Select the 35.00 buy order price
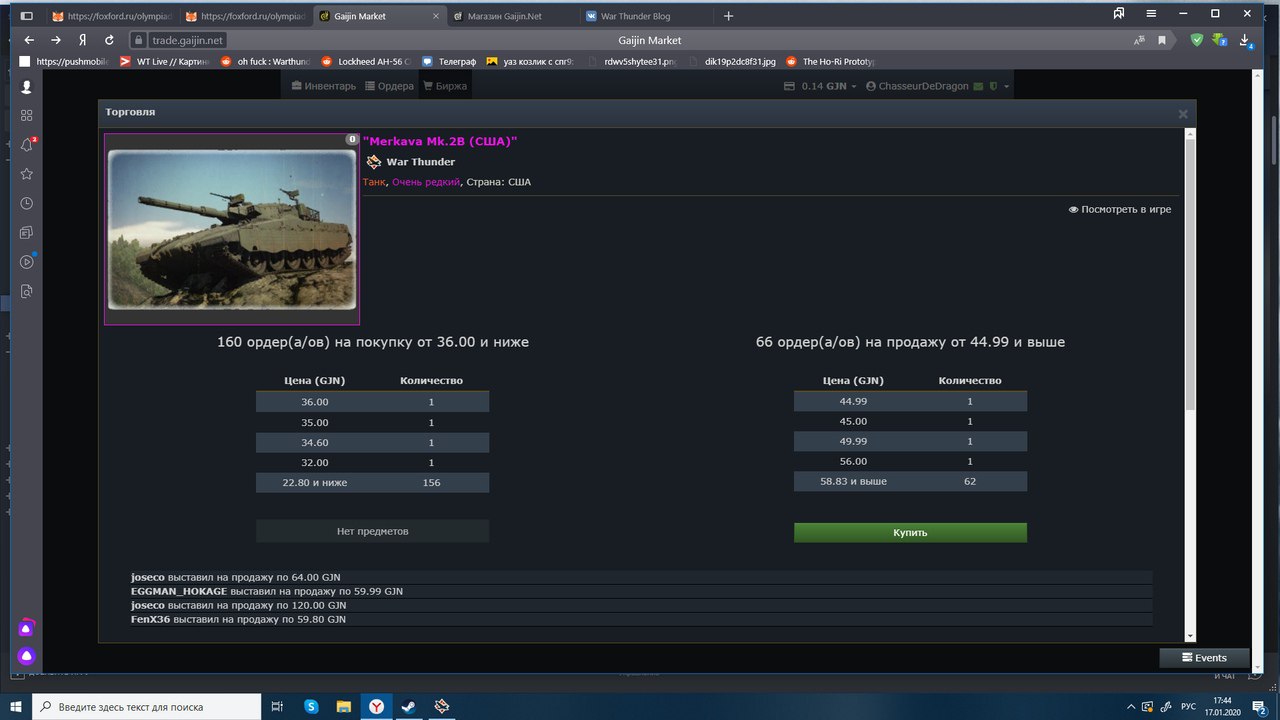 314,422
